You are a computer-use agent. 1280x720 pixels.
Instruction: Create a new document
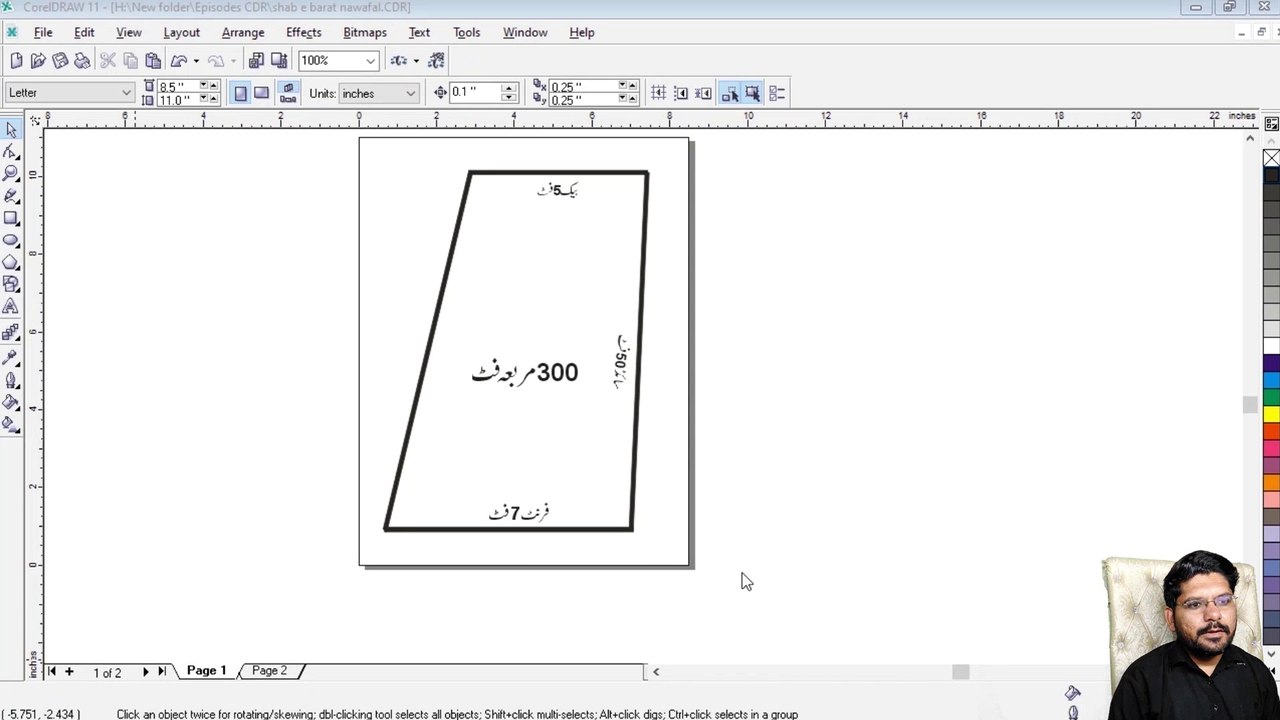(16, 61)
